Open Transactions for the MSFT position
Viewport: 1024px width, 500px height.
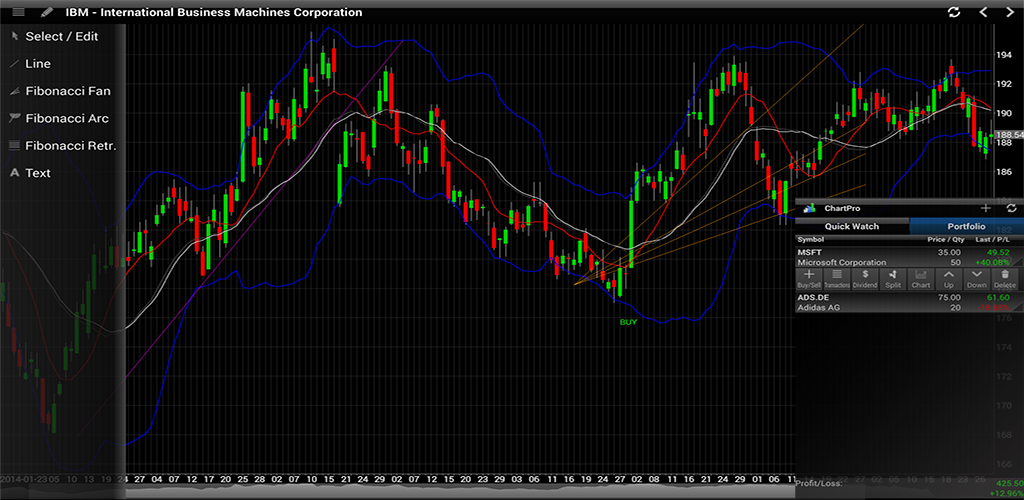point(837,278)
